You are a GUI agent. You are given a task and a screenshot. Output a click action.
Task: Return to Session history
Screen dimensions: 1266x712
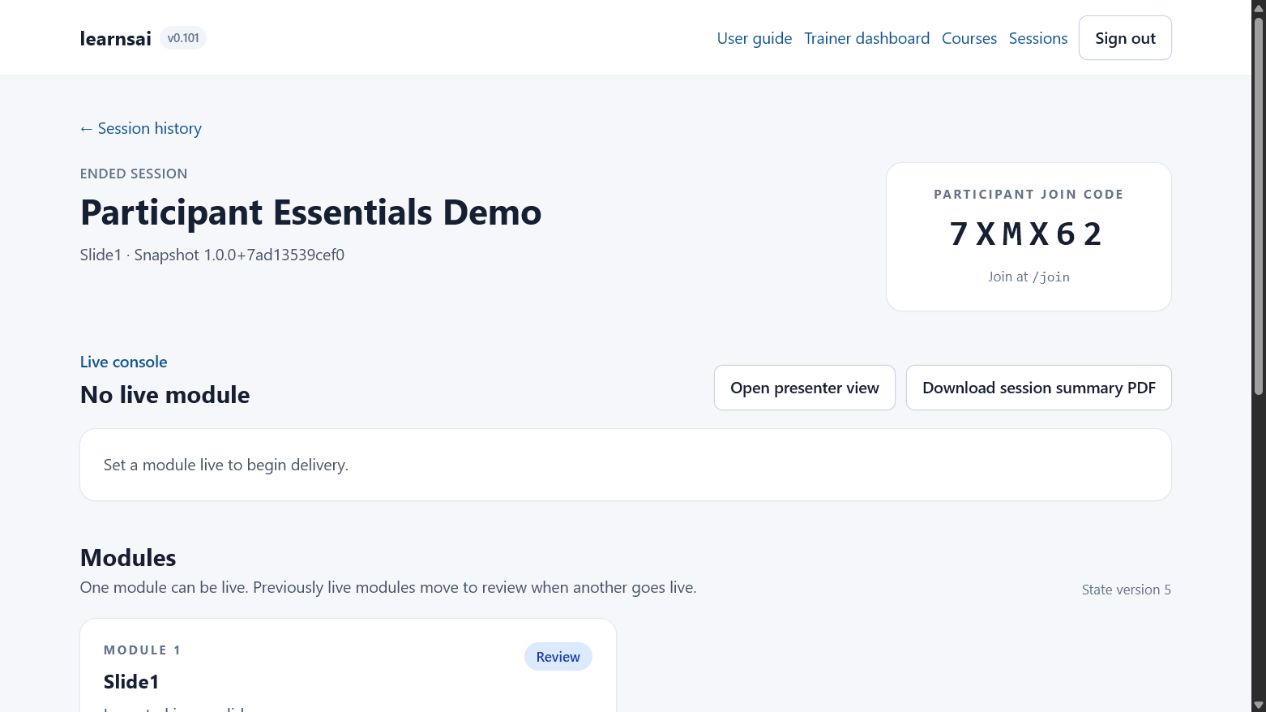tap(141, 128)
